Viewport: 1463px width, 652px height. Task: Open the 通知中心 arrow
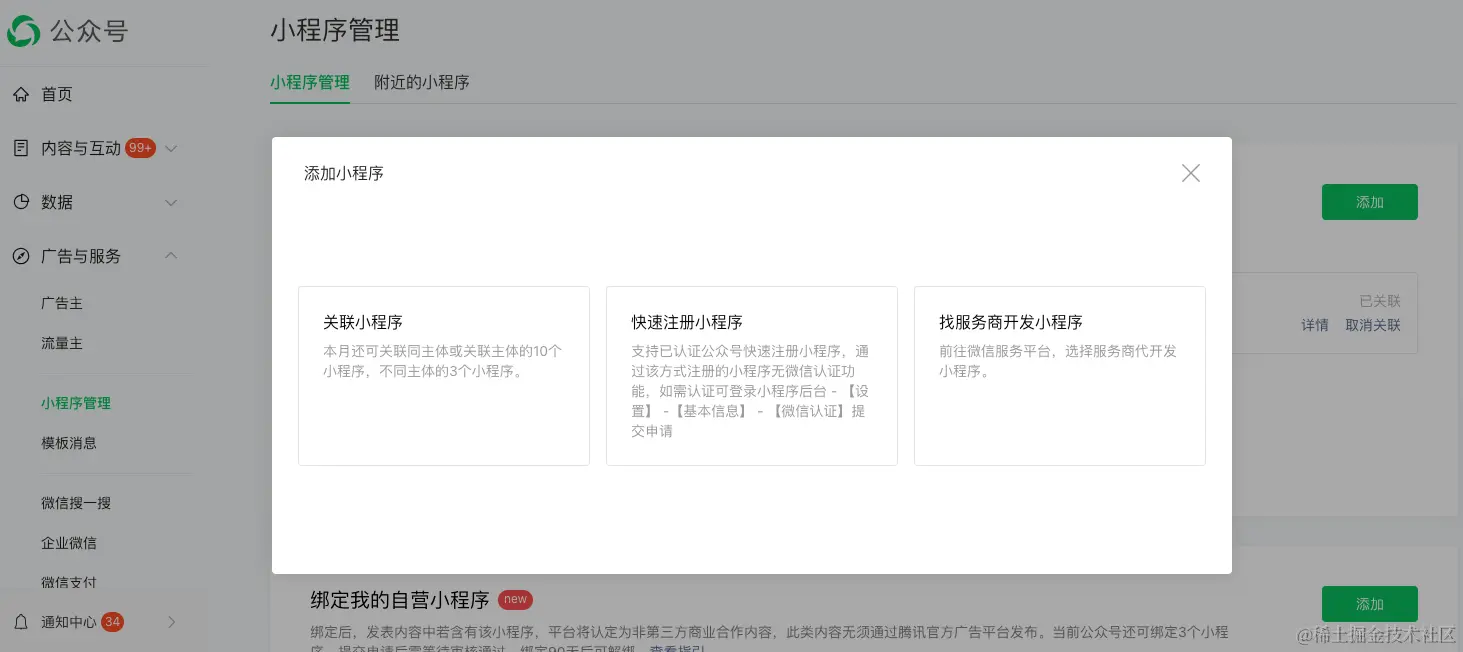(171, 622)
